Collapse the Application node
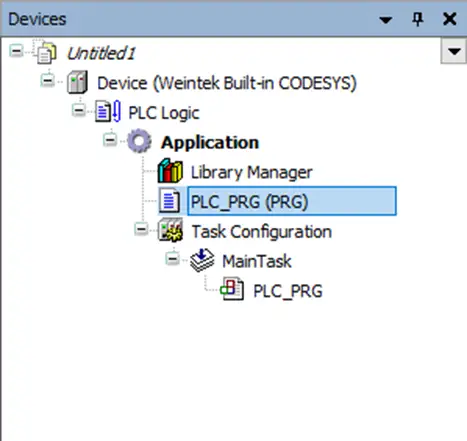This screenshot has width=467, height=441. pyautogui.click(x=110, y=139)
